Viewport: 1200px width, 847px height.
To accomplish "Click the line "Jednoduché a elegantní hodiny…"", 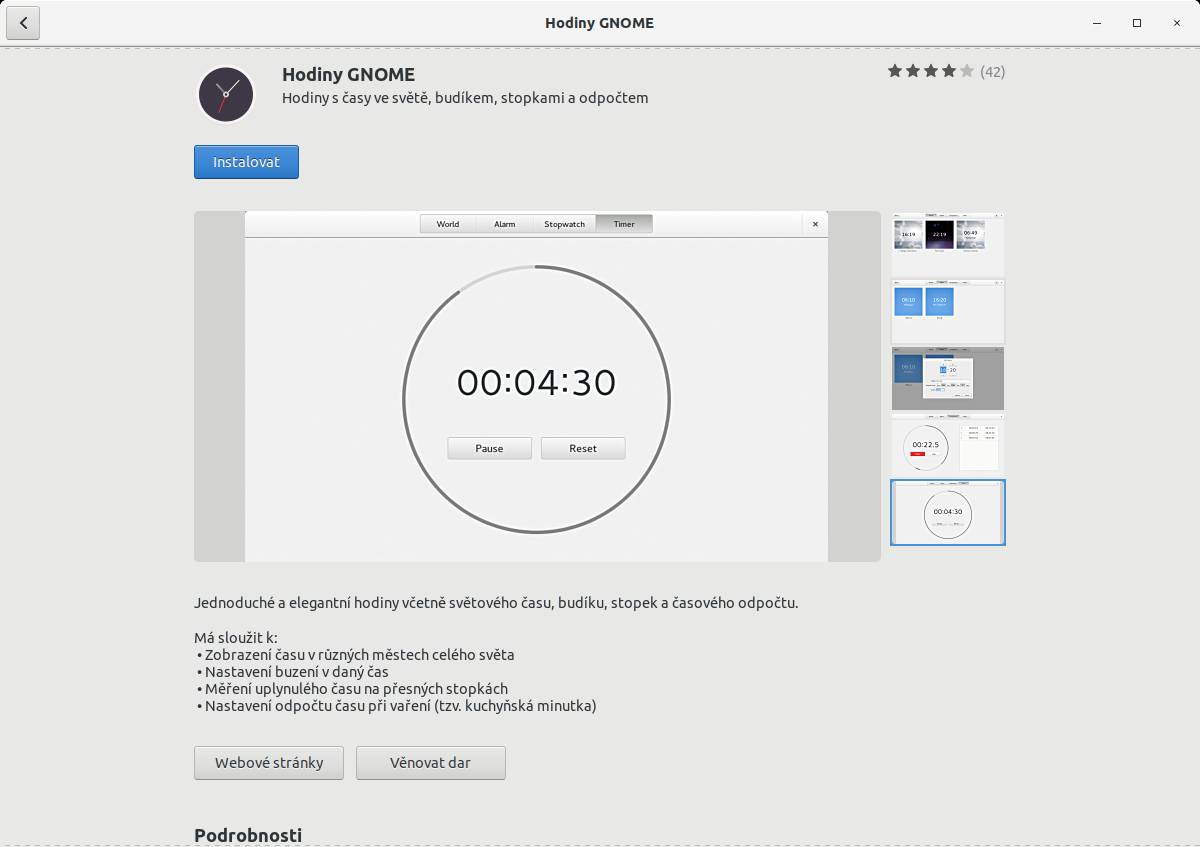I will pos(496,603).
